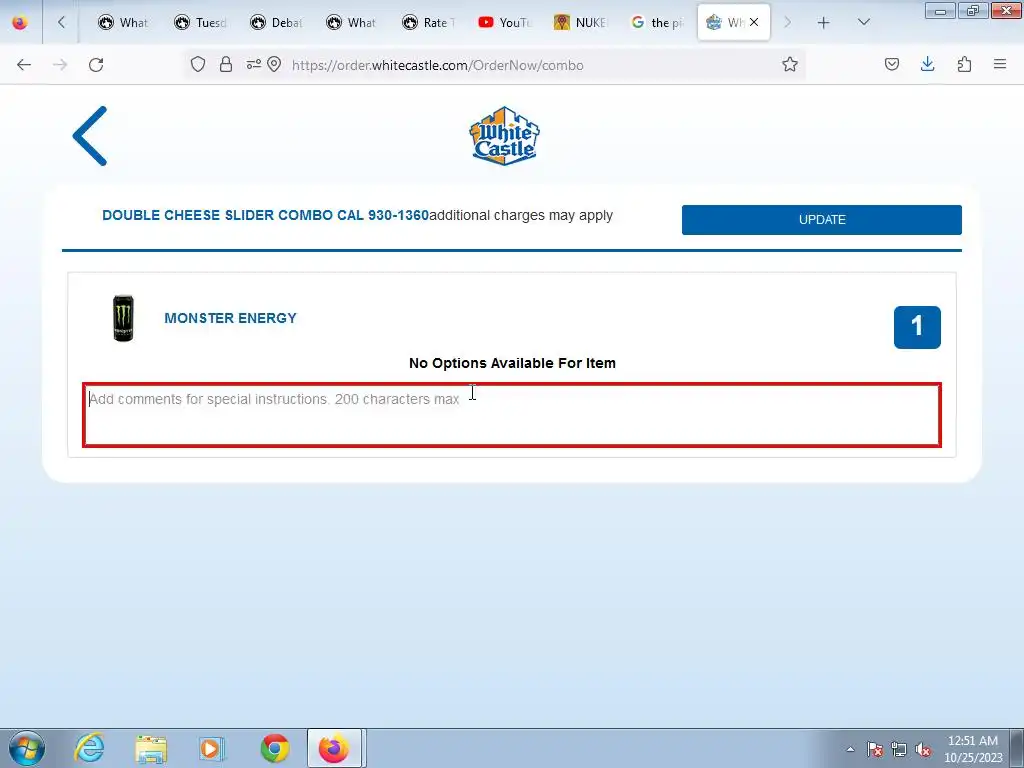Click the MONSTER ENERGY item title
Viewport: 1024px width, 768px height.
231,318
